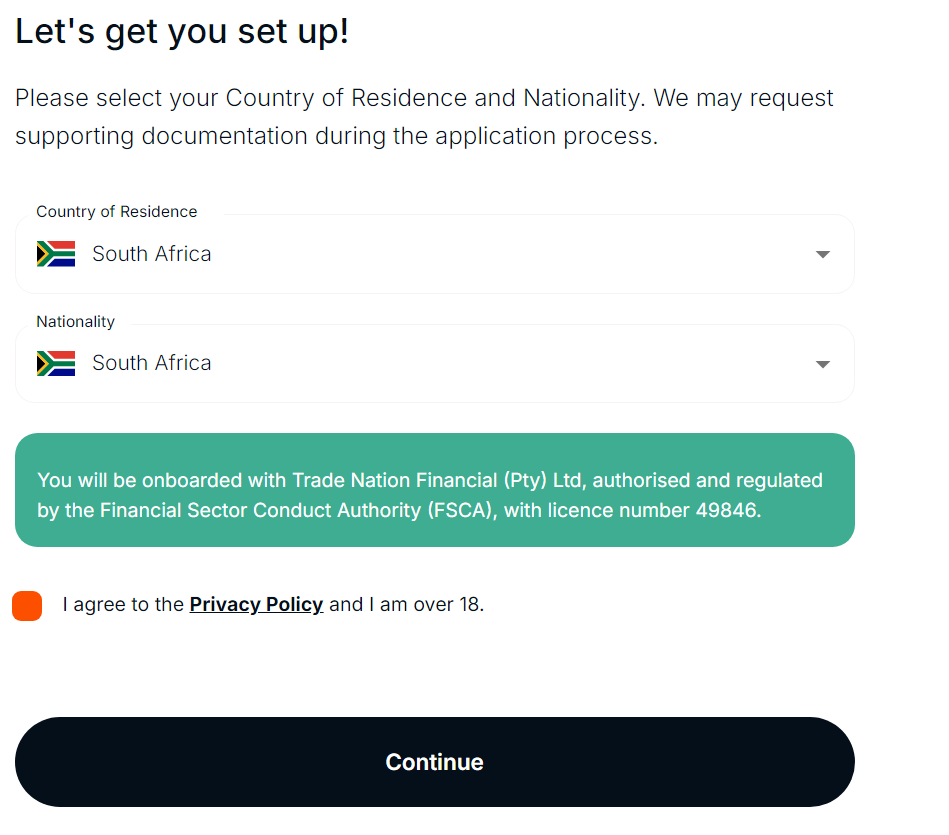Screen dimensions: 949x835
Task: Click the 'I agree to the' label text
Action: tap(123, 604)
